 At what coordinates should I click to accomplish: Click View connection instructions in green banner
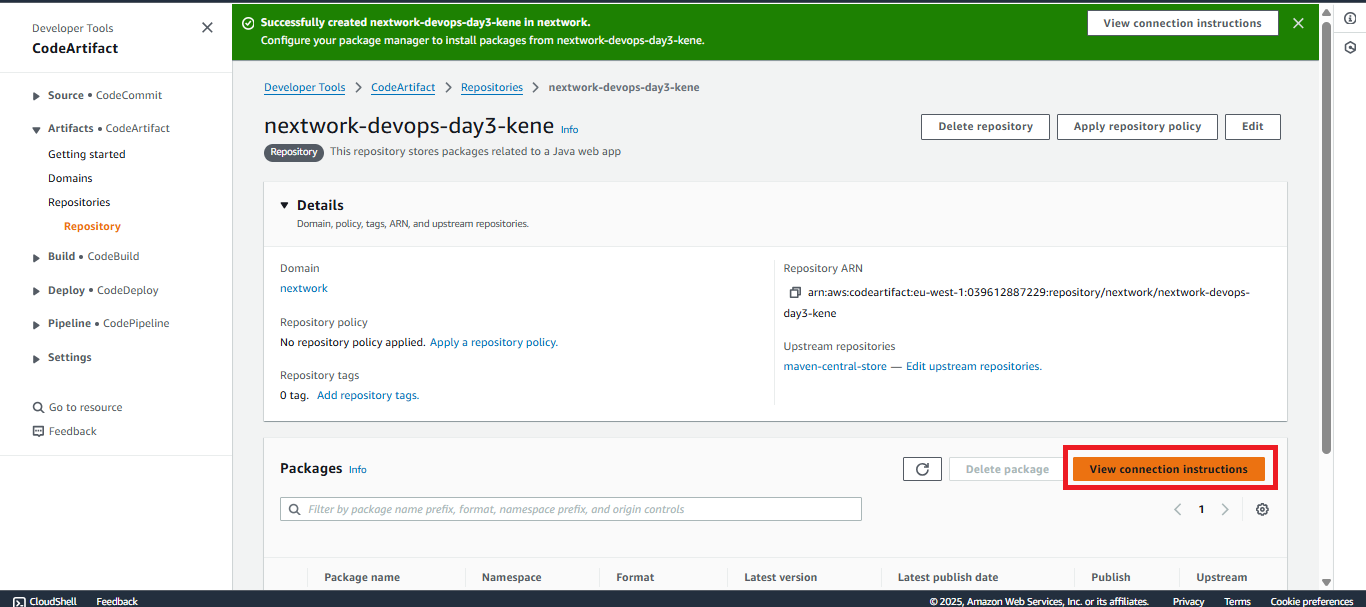(1182, 23)
